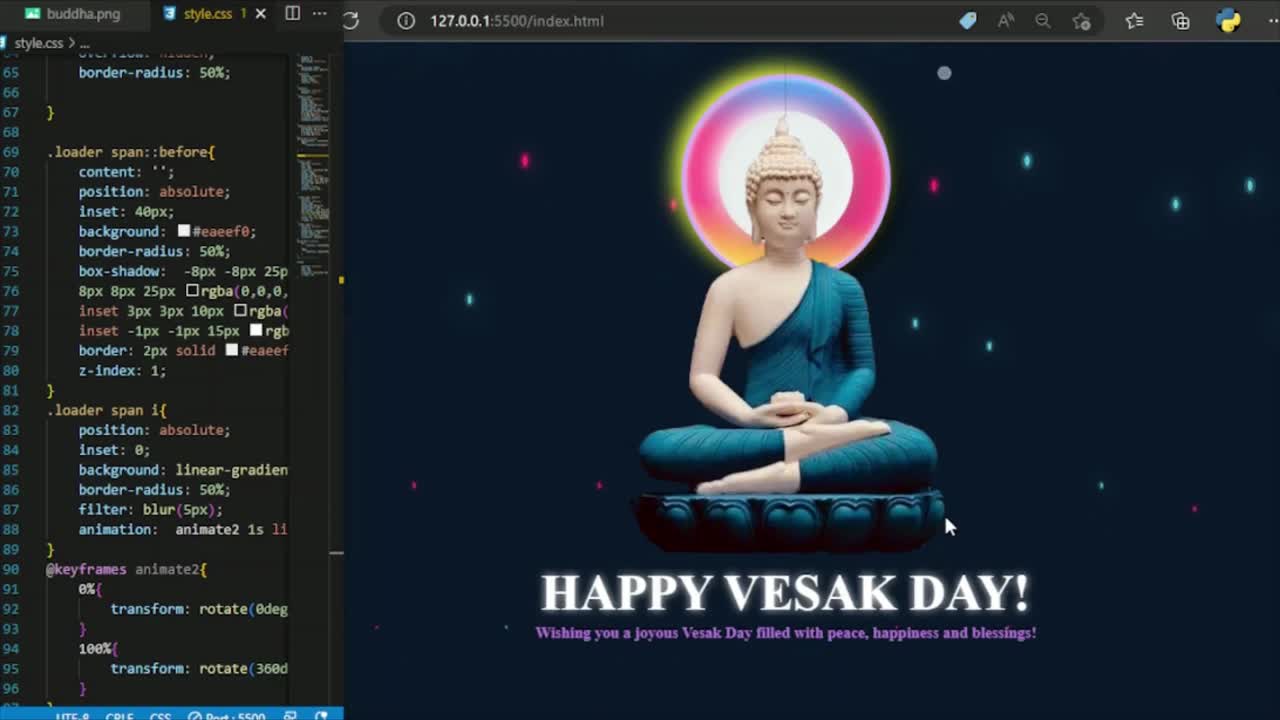
Task: Click the notifications bell in status bar
Action: click(x=322, y=716)
